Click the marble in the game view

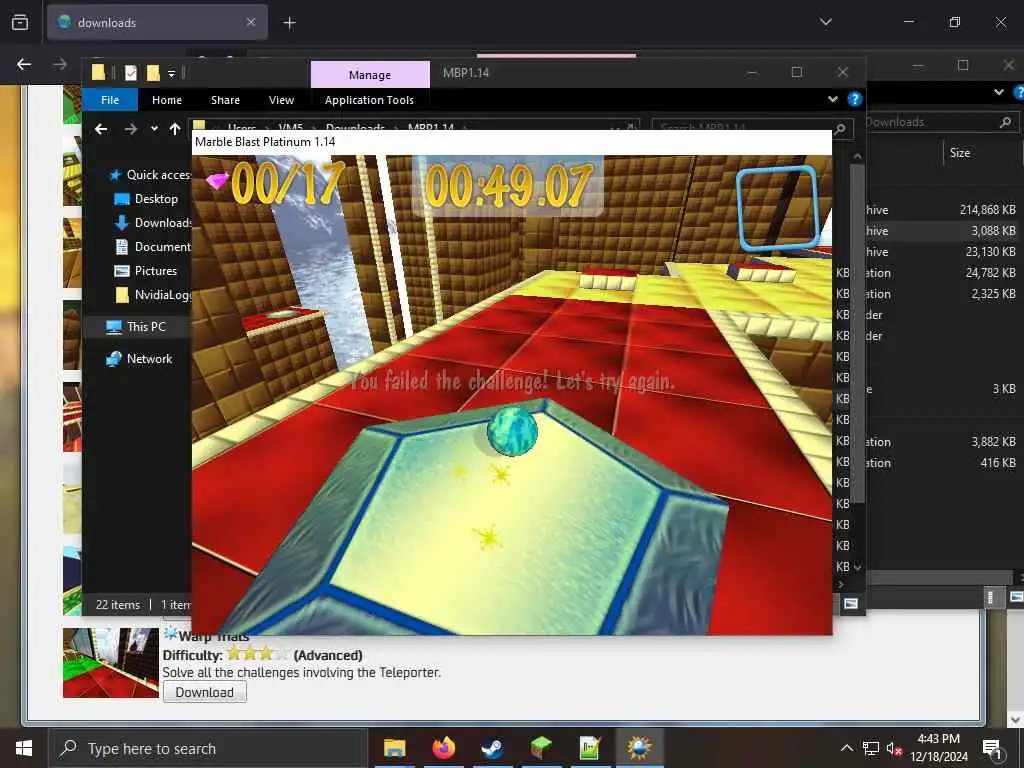coord(512,430)
